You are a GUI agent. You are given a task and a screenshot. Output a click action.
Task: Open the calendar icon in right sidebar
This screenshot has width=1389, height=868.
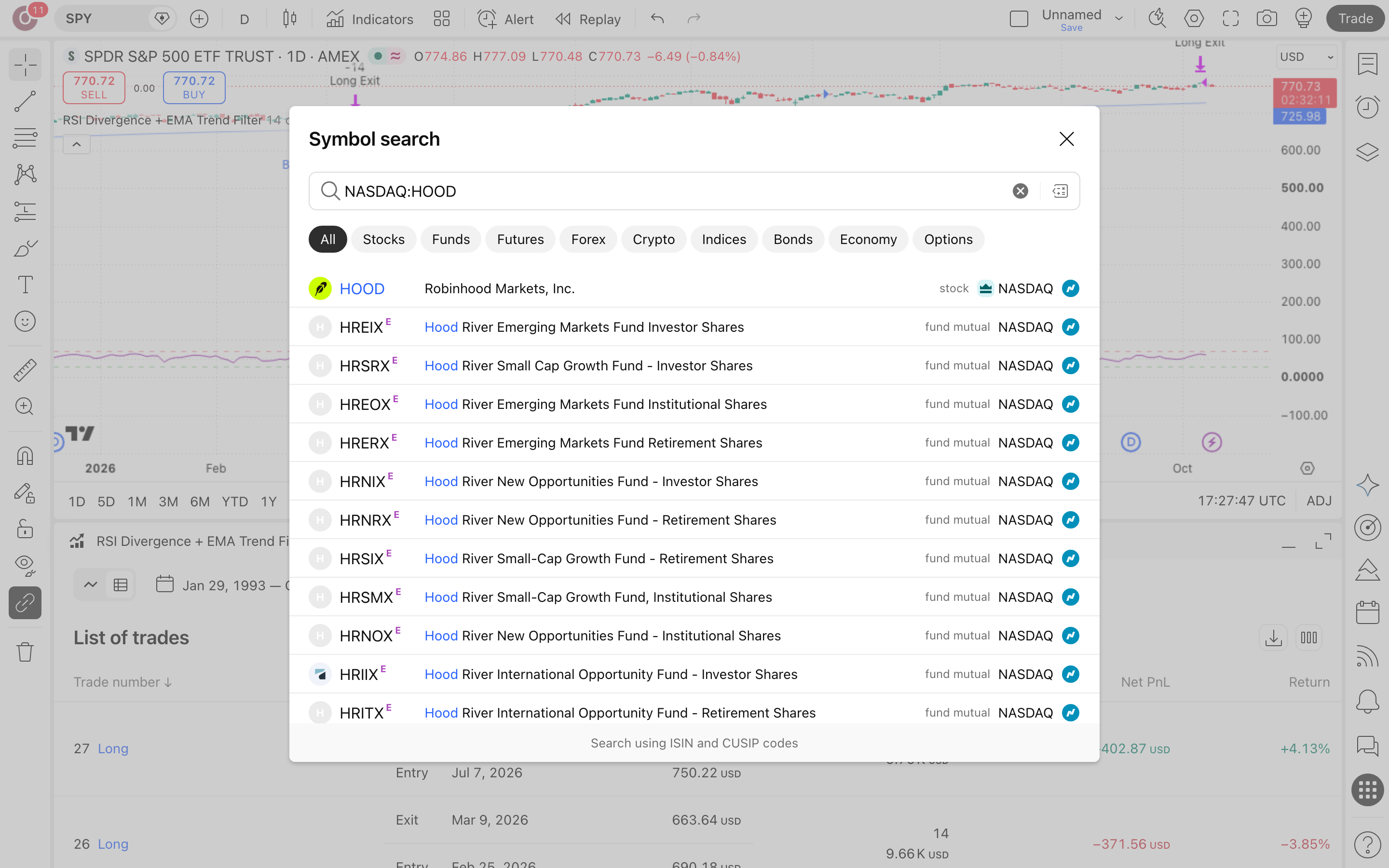point(1367,612)
